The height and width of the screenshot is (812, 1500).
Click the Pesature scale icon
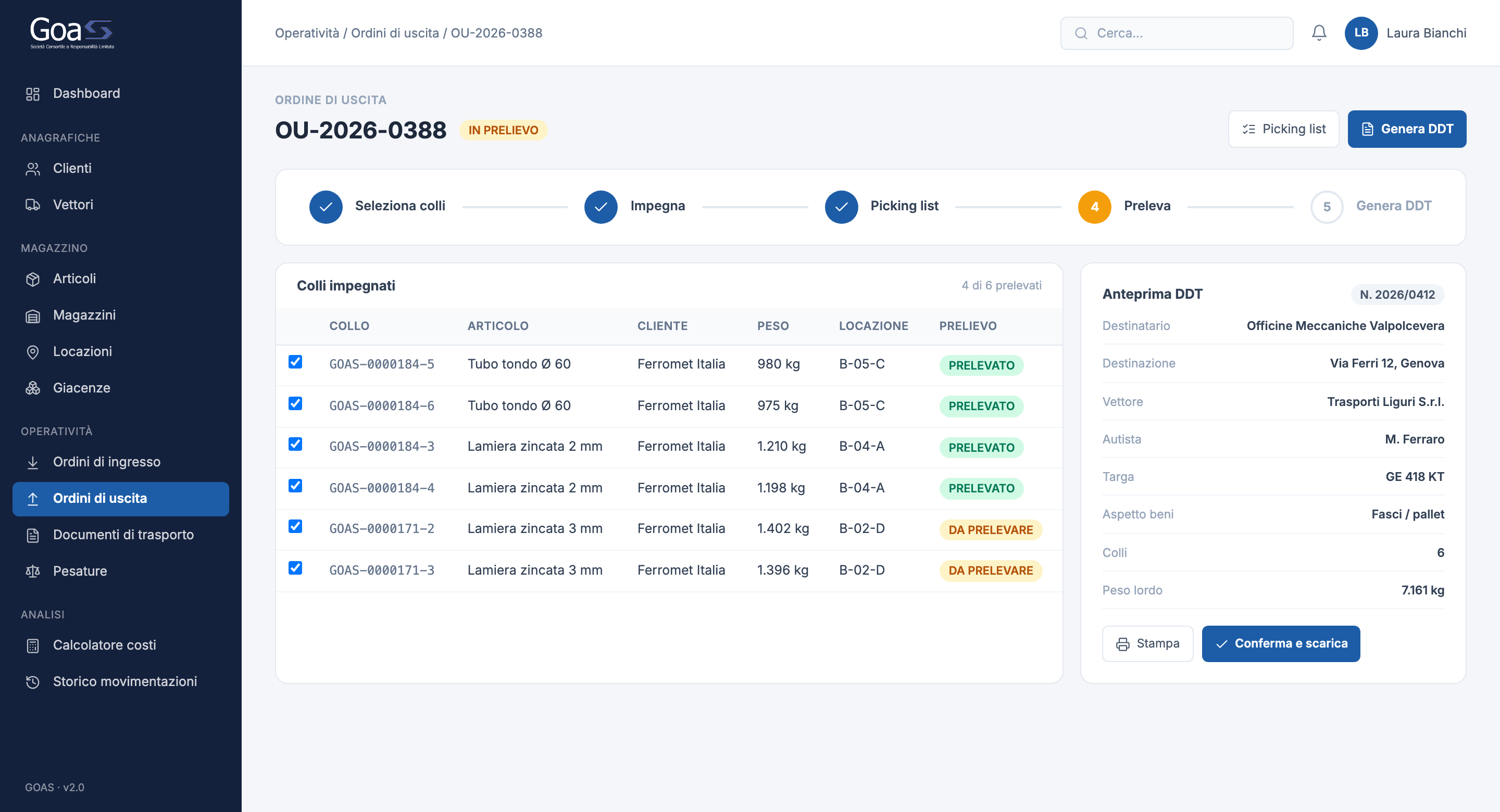(x=33, y=572)
